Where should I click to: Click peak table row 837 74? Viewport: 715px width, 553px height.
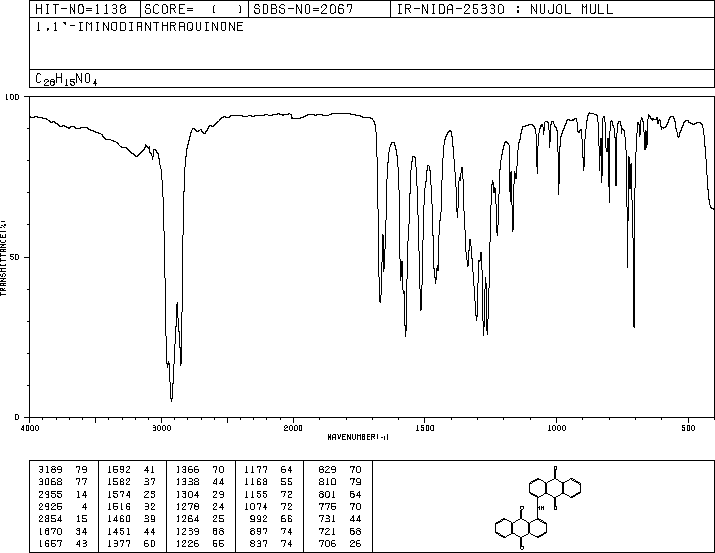tap(271, 544)
